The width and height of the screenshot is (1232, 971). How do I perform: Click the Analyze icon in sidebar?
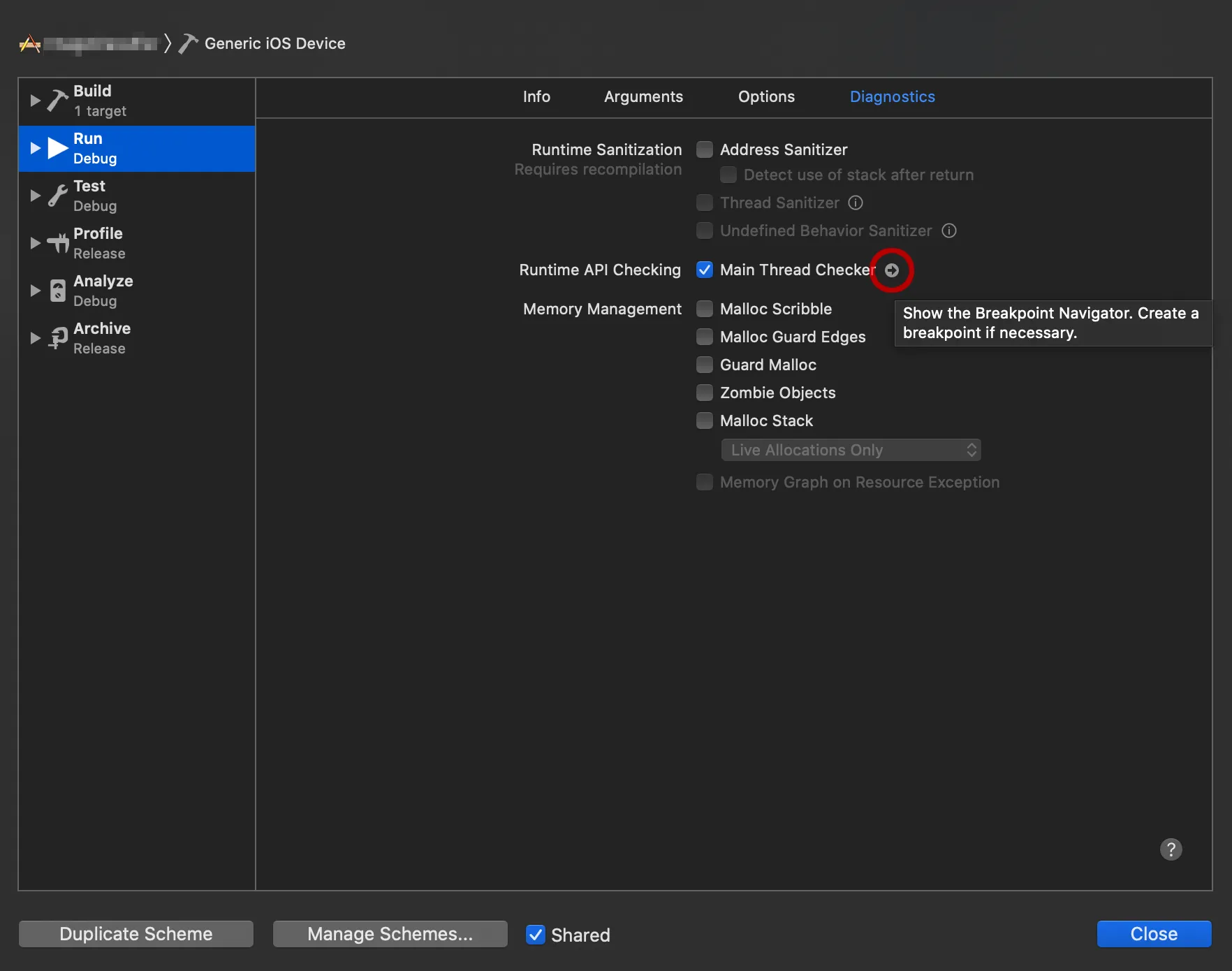(x=57, y=291)
